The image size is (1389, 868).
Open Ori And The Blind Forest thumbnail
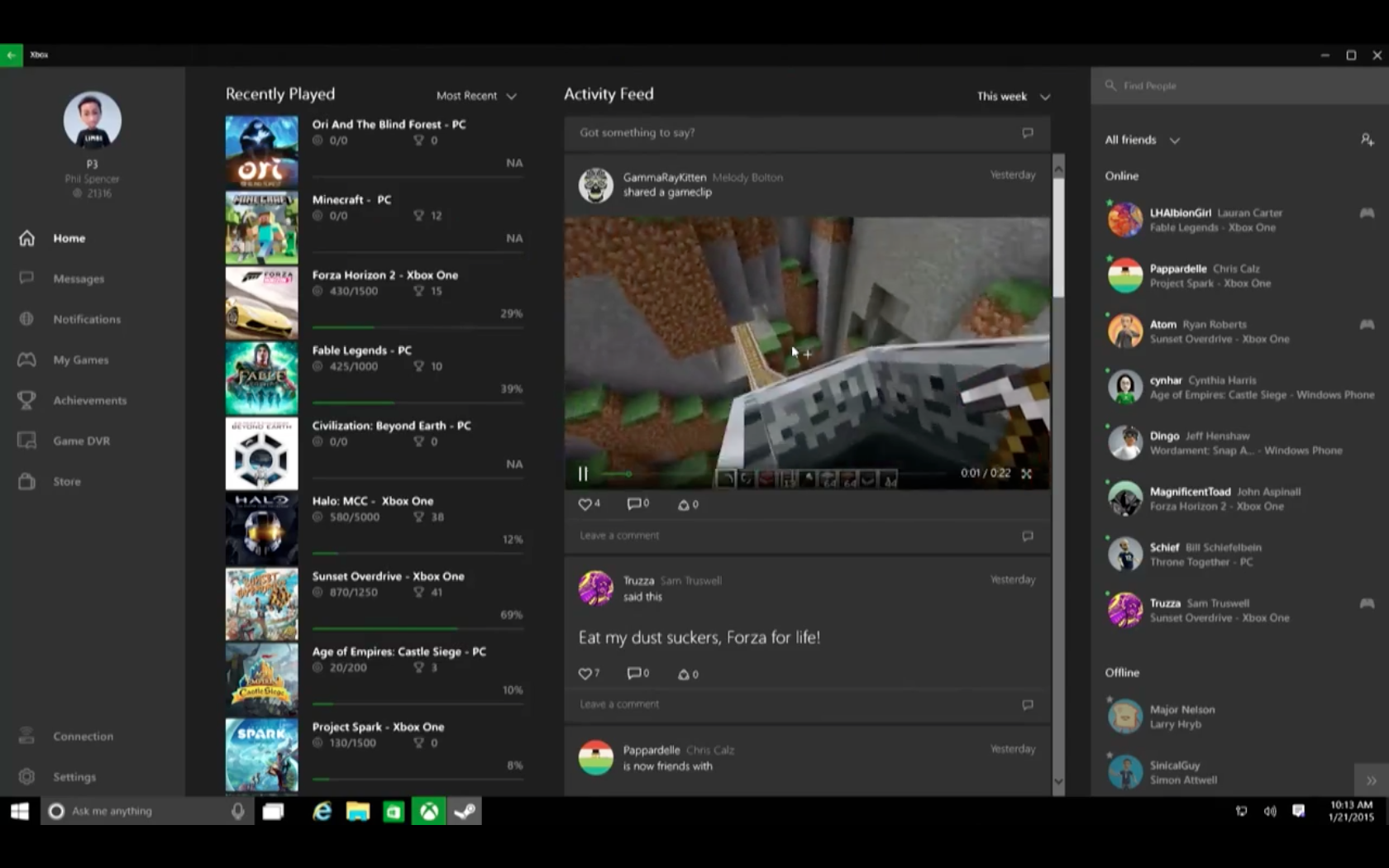[x=261, y=151]
